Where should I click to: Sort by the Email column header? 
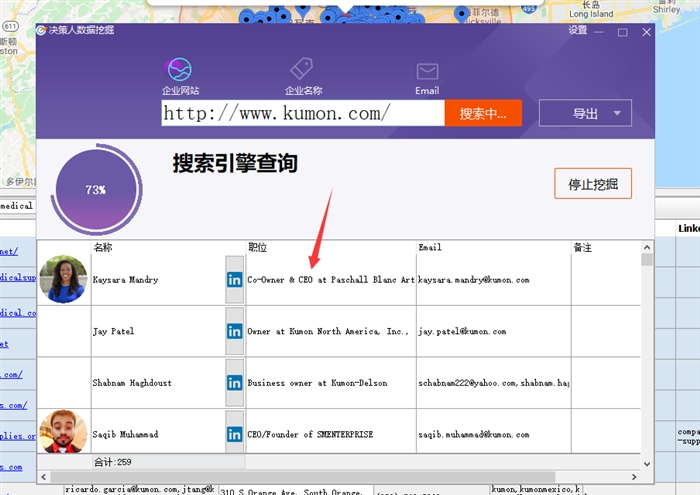click(x=493, y=247)
